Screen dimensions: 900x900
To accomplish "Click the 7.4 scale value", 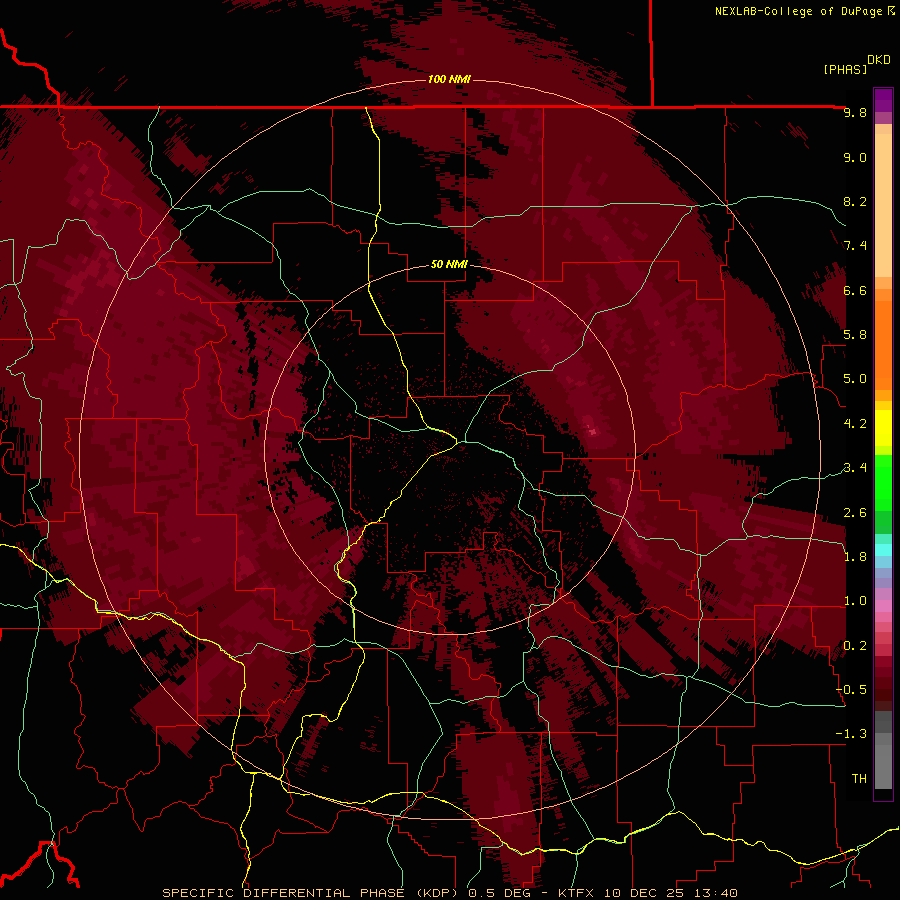I will tap(855, 246).
